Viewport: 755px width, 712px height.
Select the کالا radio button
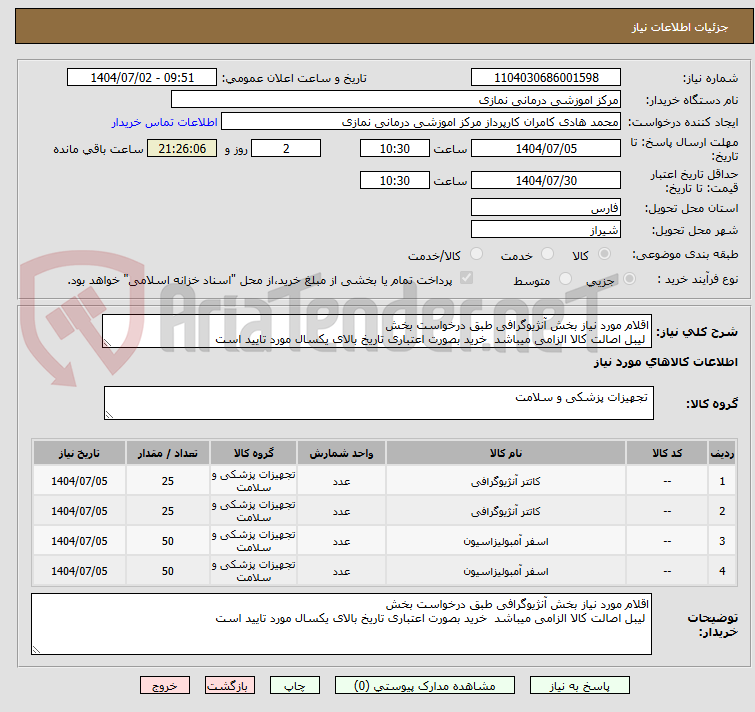pyautogui.click(x=606, y=255)
